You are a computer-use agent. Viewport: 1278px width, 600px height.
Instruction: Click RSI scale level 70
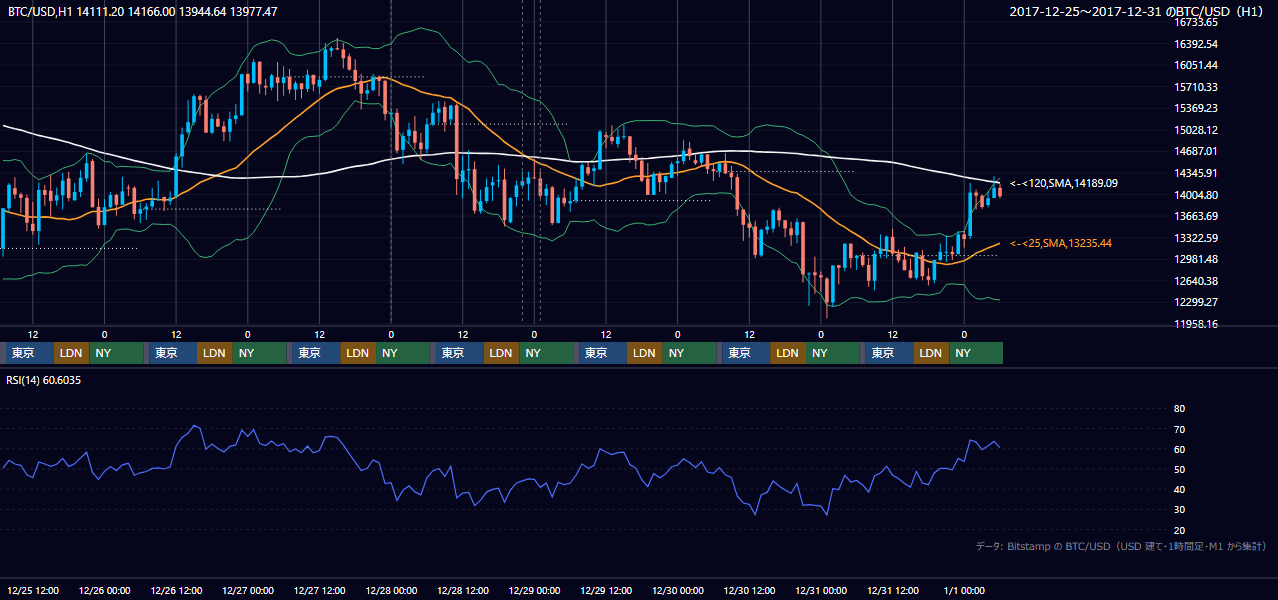(x=1179, y=429)
